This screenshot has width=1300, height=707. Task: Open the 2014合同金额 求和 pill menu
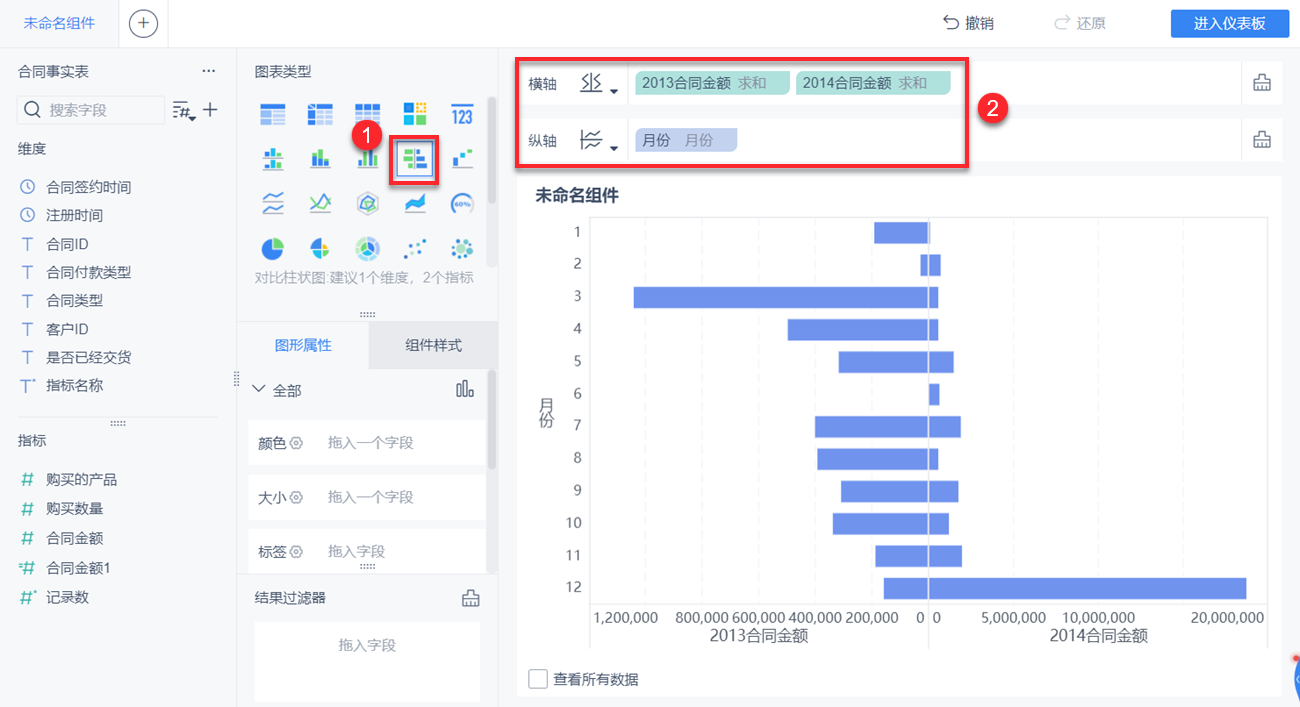pyautogui.click(x=873, y=83)
